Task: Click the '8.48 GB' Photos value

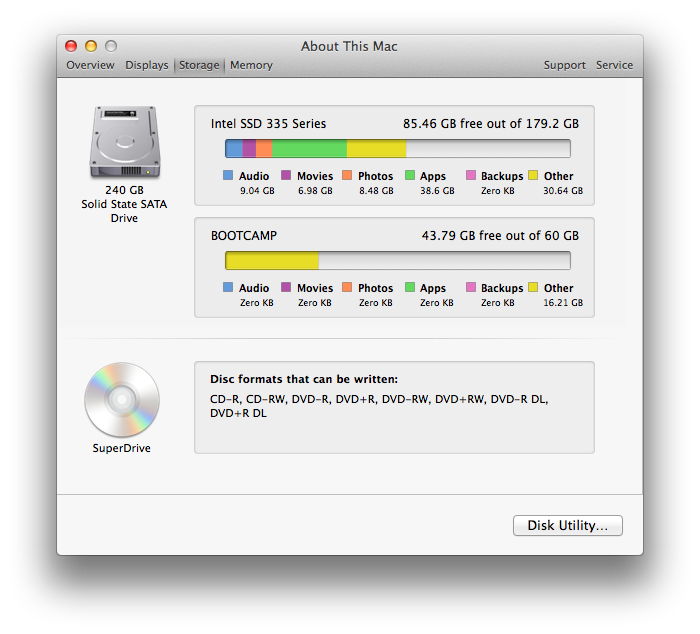Action: [x=376, y=191]
